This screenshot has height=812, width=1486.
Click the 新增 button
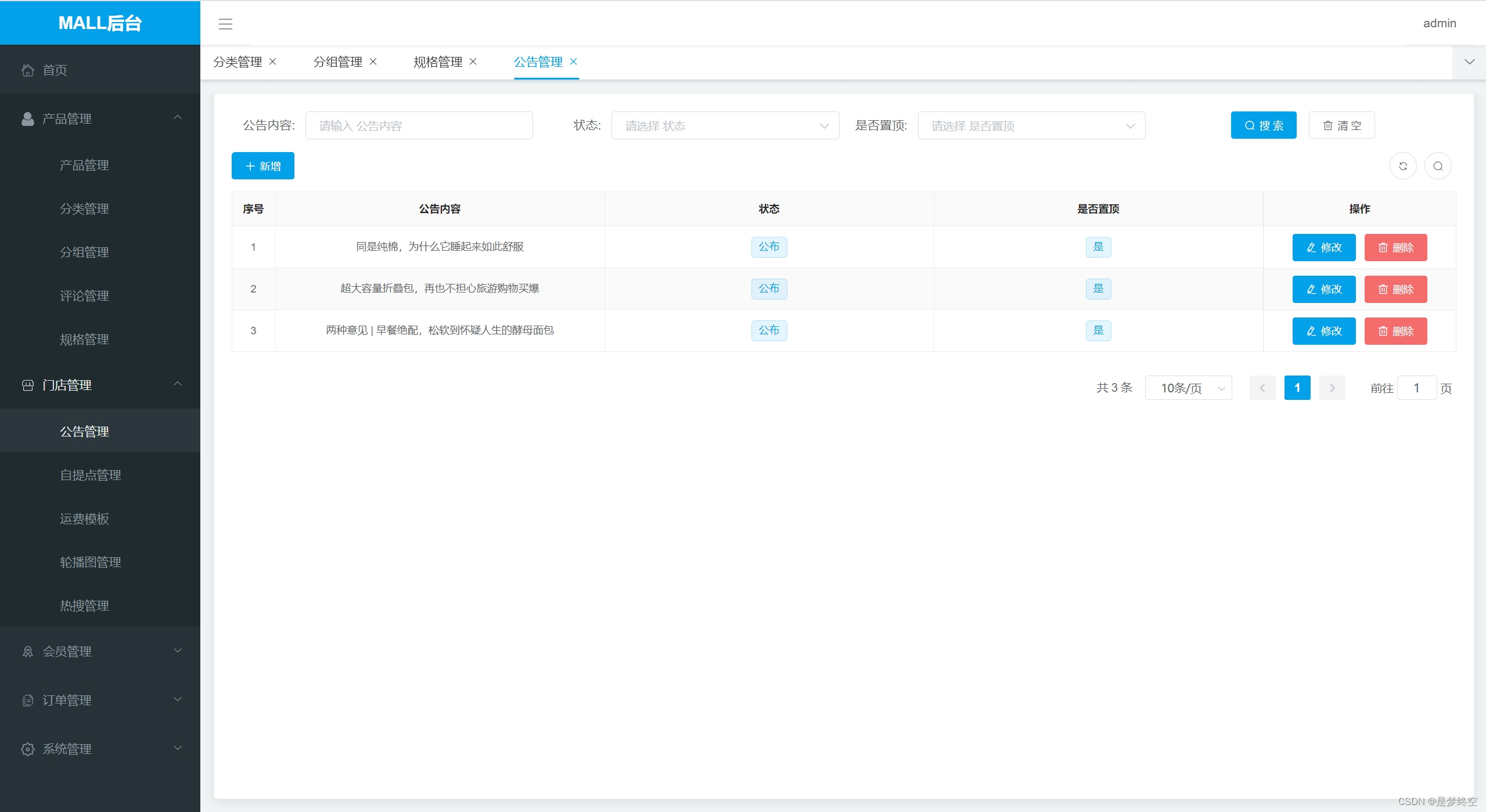tap(263, 166)
